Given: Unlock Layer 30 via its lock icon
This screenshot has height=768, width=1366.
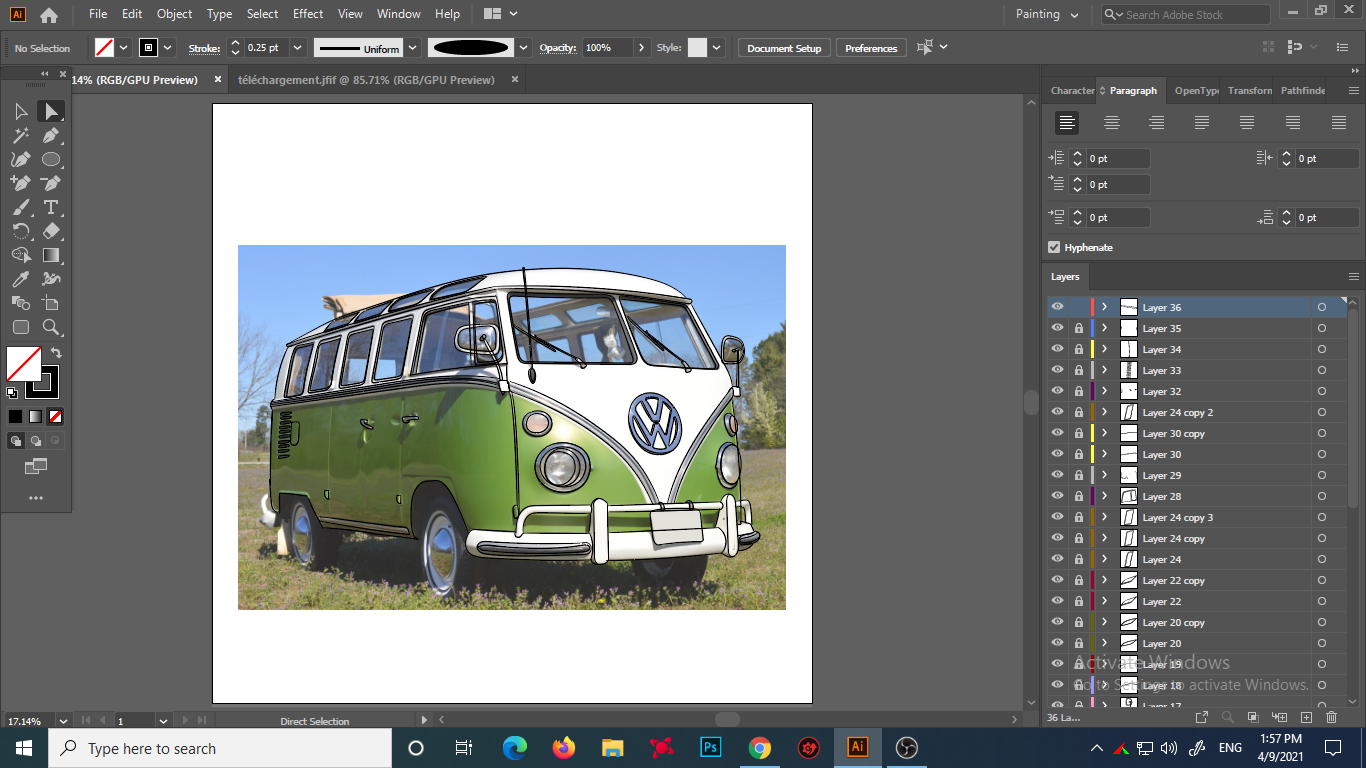Looking at the screenshot, I should pyautogui.click(x=1079, y=454).
